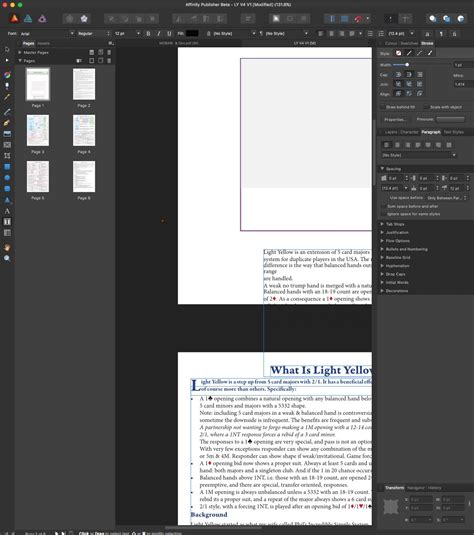Viewport: 474px width, 535px height.
Task: Select align stroke to center option
Action: 399,93
